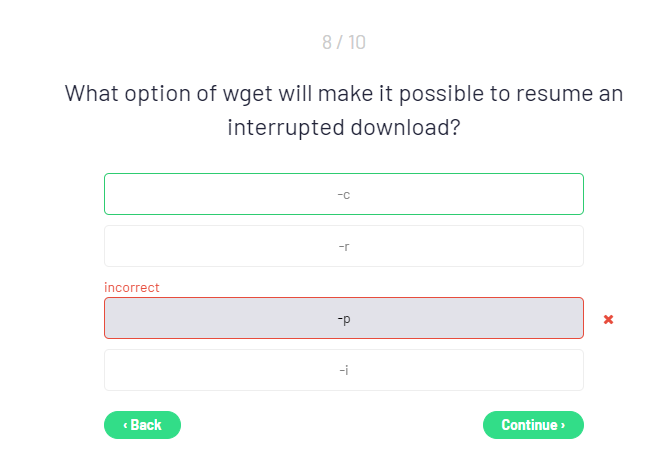Pick the -i answer option
This screenshot has height=476, width=649.
pos(343,370)
